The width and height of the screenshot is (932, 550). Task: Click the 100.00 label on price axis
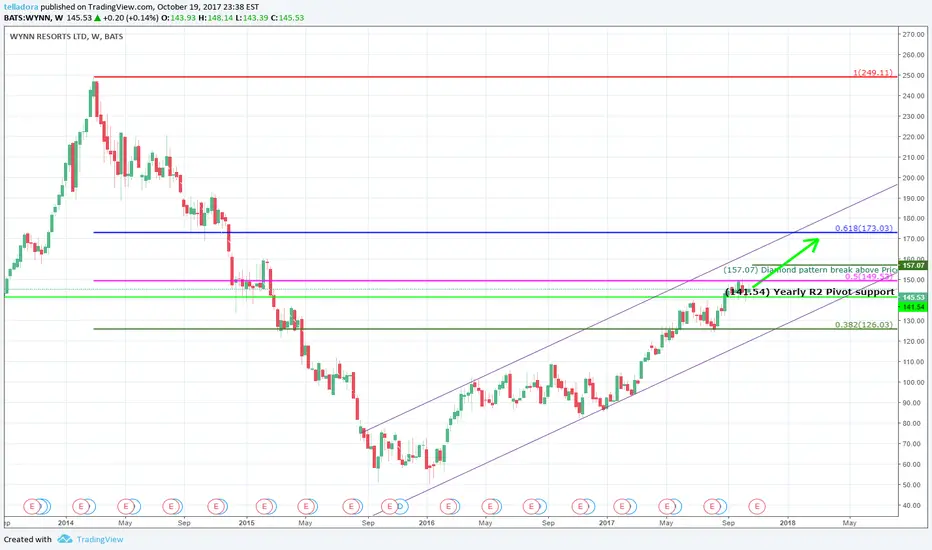pyautogui.click(x=913, y=382)
